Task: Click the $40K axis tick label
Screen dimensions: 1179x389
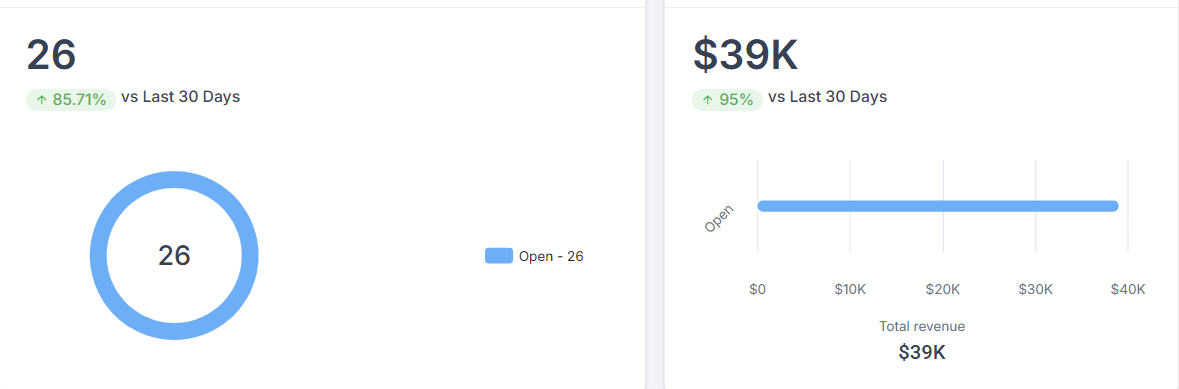Action: pyautogui.click(x=1128, y=290)
